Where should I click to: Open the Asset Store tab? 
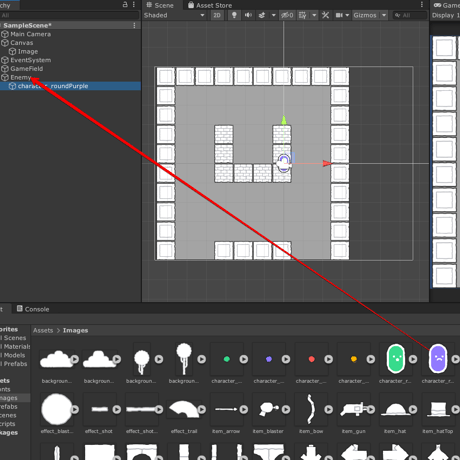210,5
